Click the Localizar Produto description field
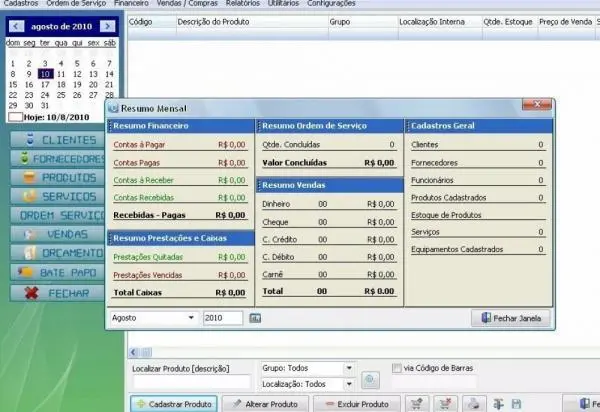 pyautogui.click(x=192, y=383)
